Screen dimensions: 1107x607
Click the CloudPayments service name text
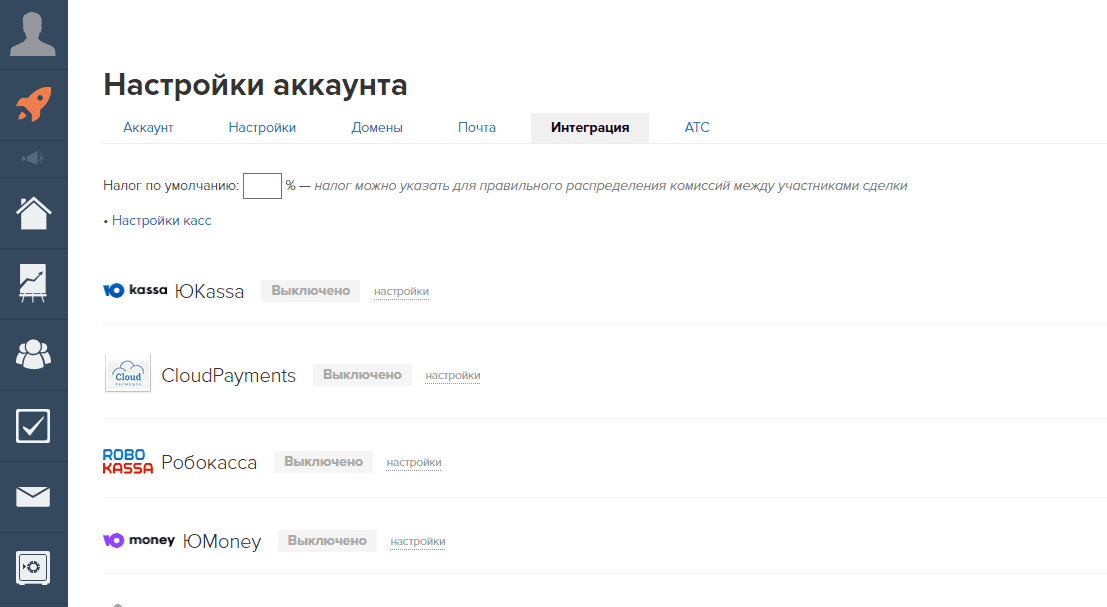[229, 375]
